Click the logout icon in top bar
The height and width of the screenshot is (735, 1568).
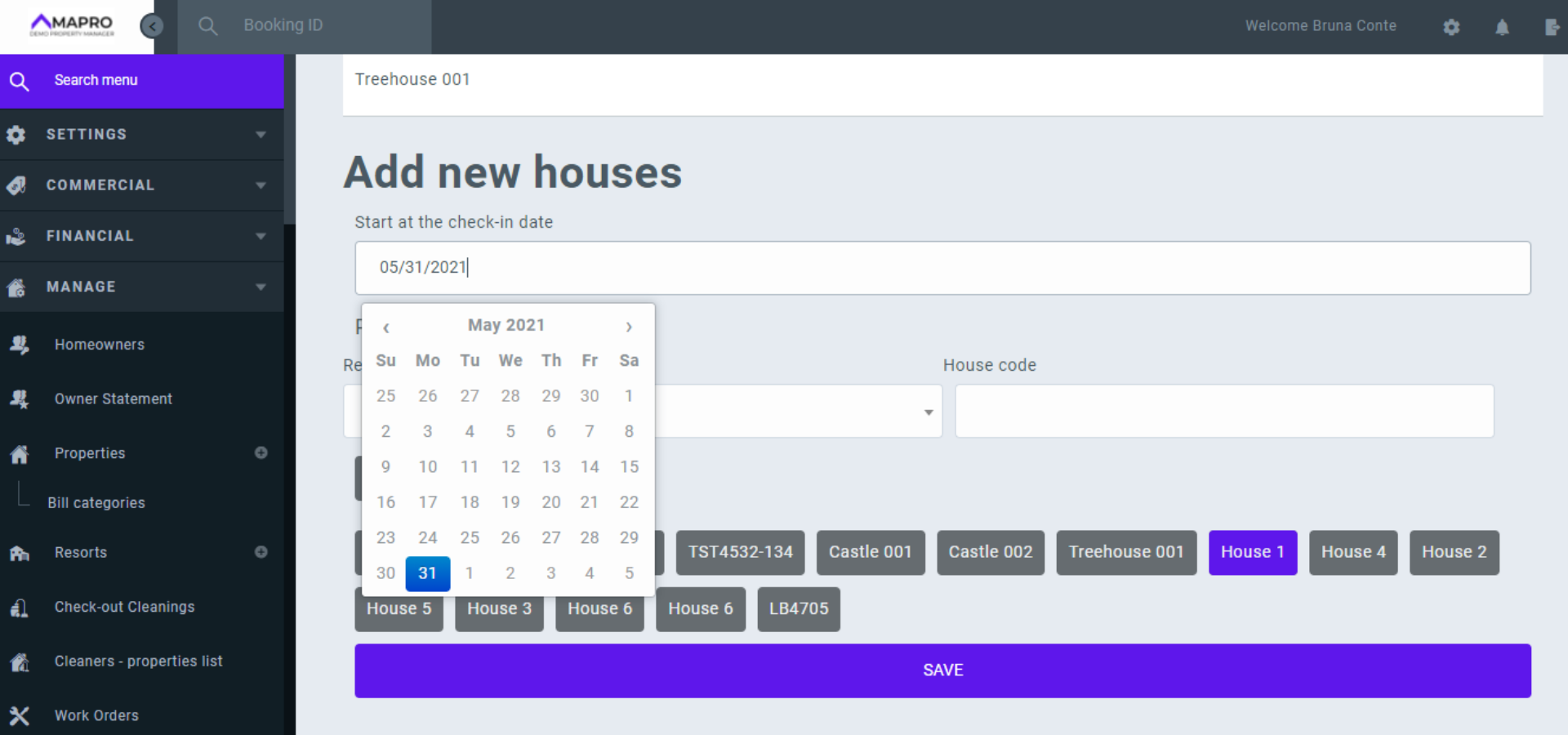tap(1552, 27)
